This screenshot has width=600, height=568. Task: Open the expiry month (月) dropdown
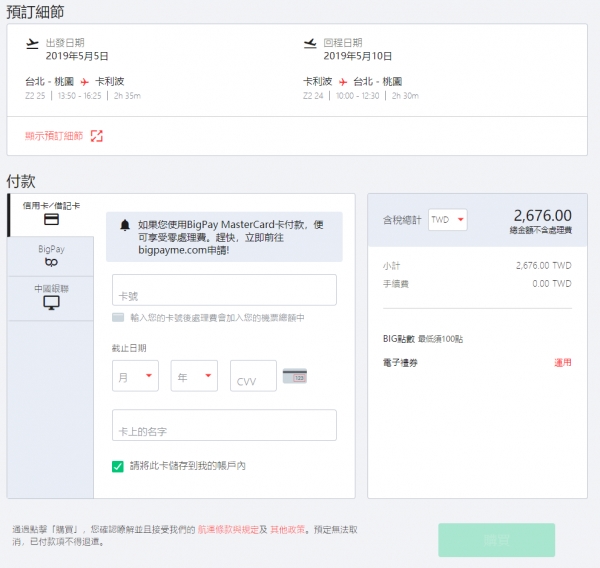tap(136, 376)
